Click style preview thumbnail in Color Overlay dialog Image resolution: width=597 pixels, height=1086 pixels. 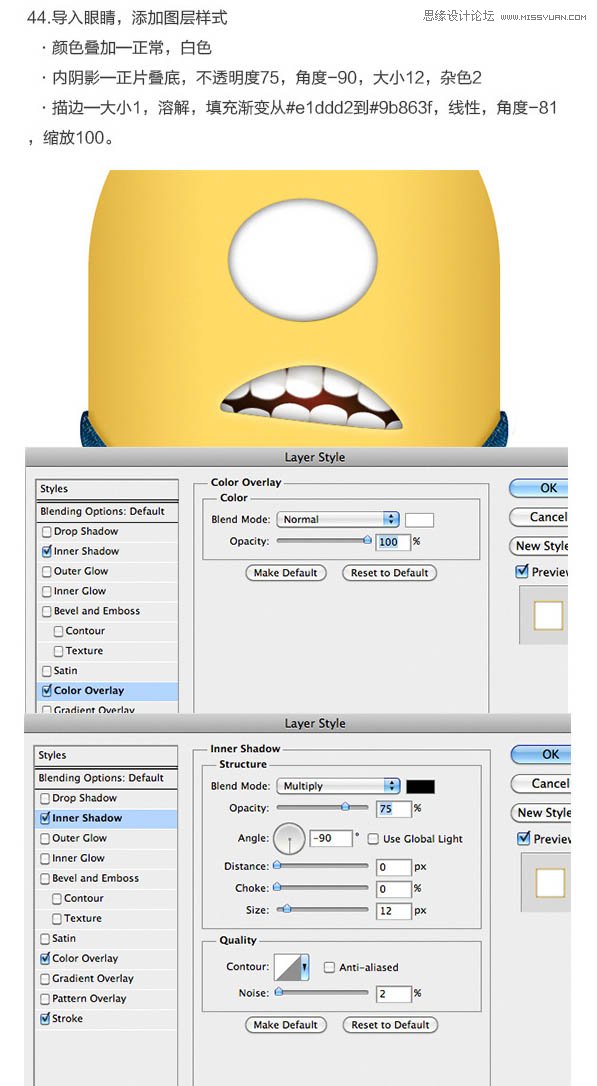pyautogui.click(x=548, y=615)
